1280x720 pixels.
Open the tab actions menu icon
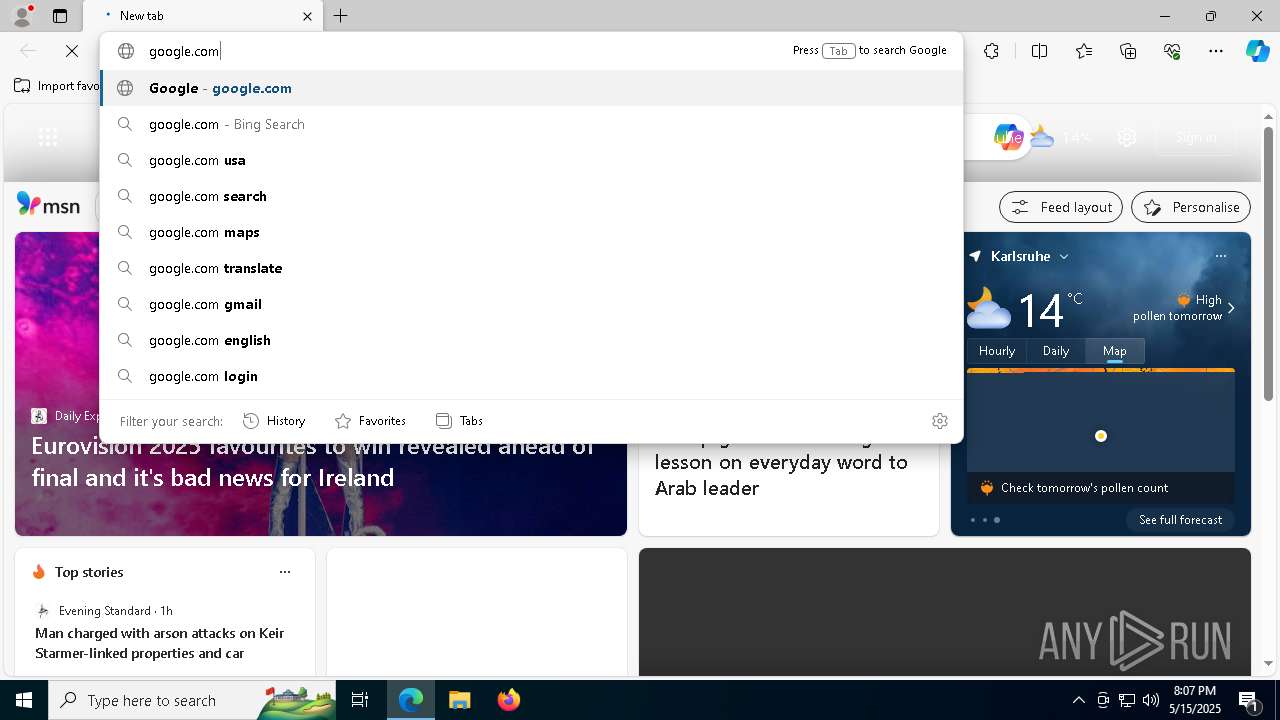click(x=60, y=16)
